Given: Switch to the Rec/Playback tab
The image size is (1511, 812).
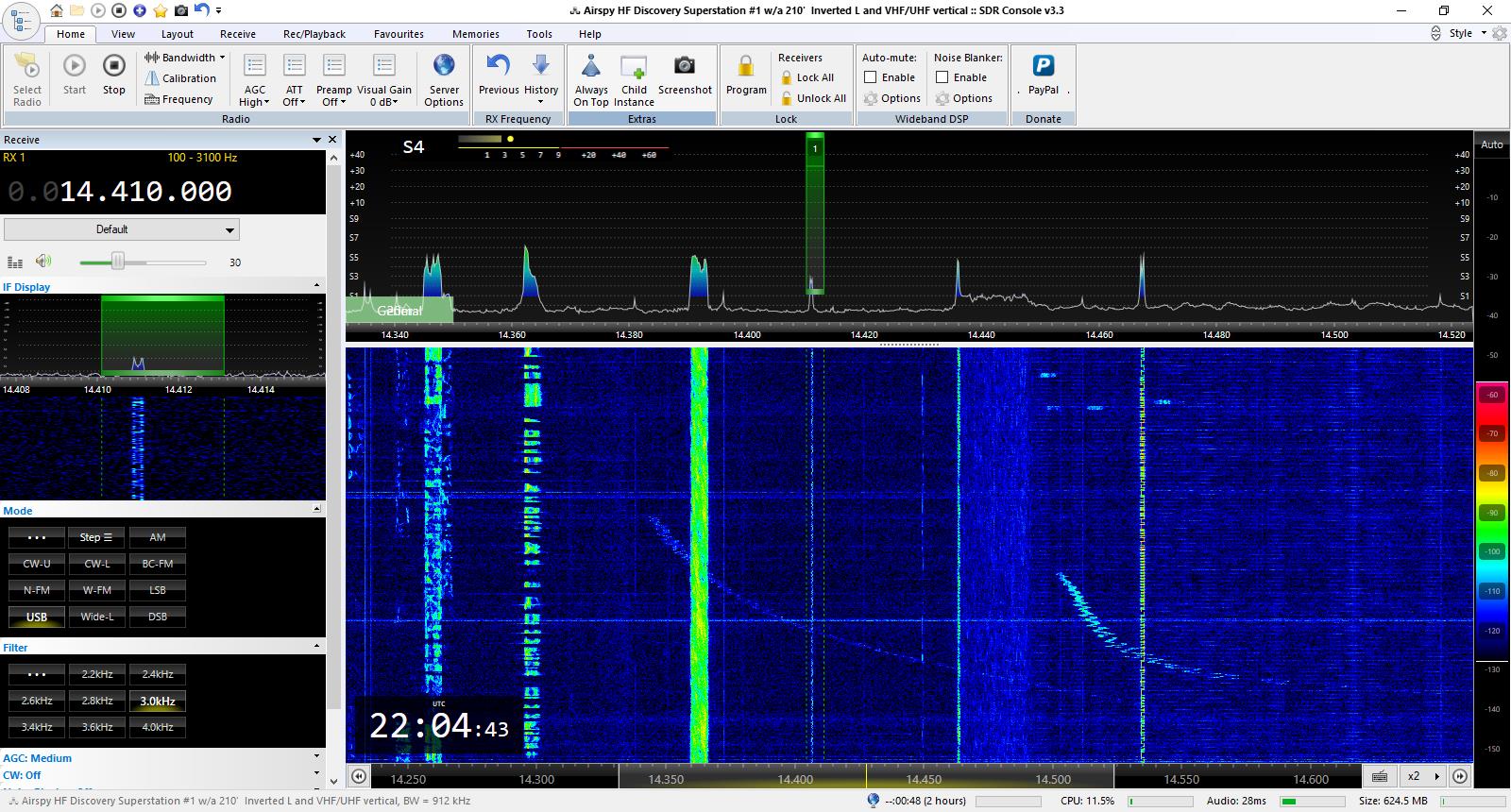Looking at the screenshot, I should (314, 34).
